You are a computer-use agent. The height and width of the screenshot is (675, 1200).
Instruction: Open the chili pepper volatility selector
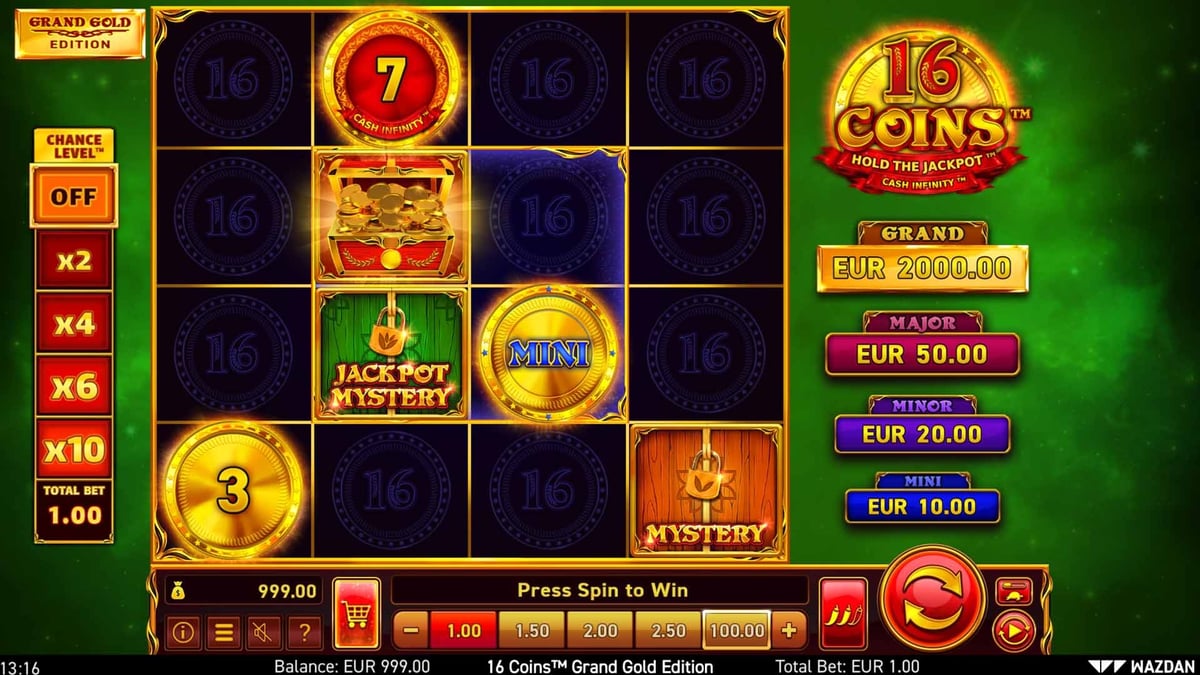point(843,613)
